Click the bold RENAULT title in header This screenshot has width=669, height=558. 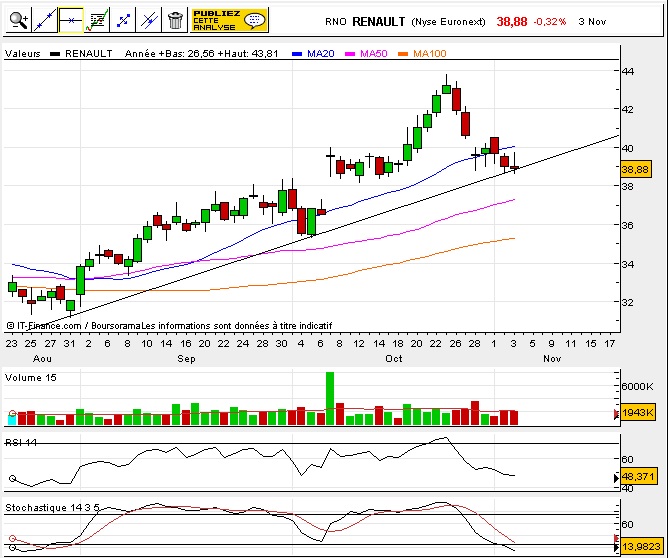click(378, 22)
